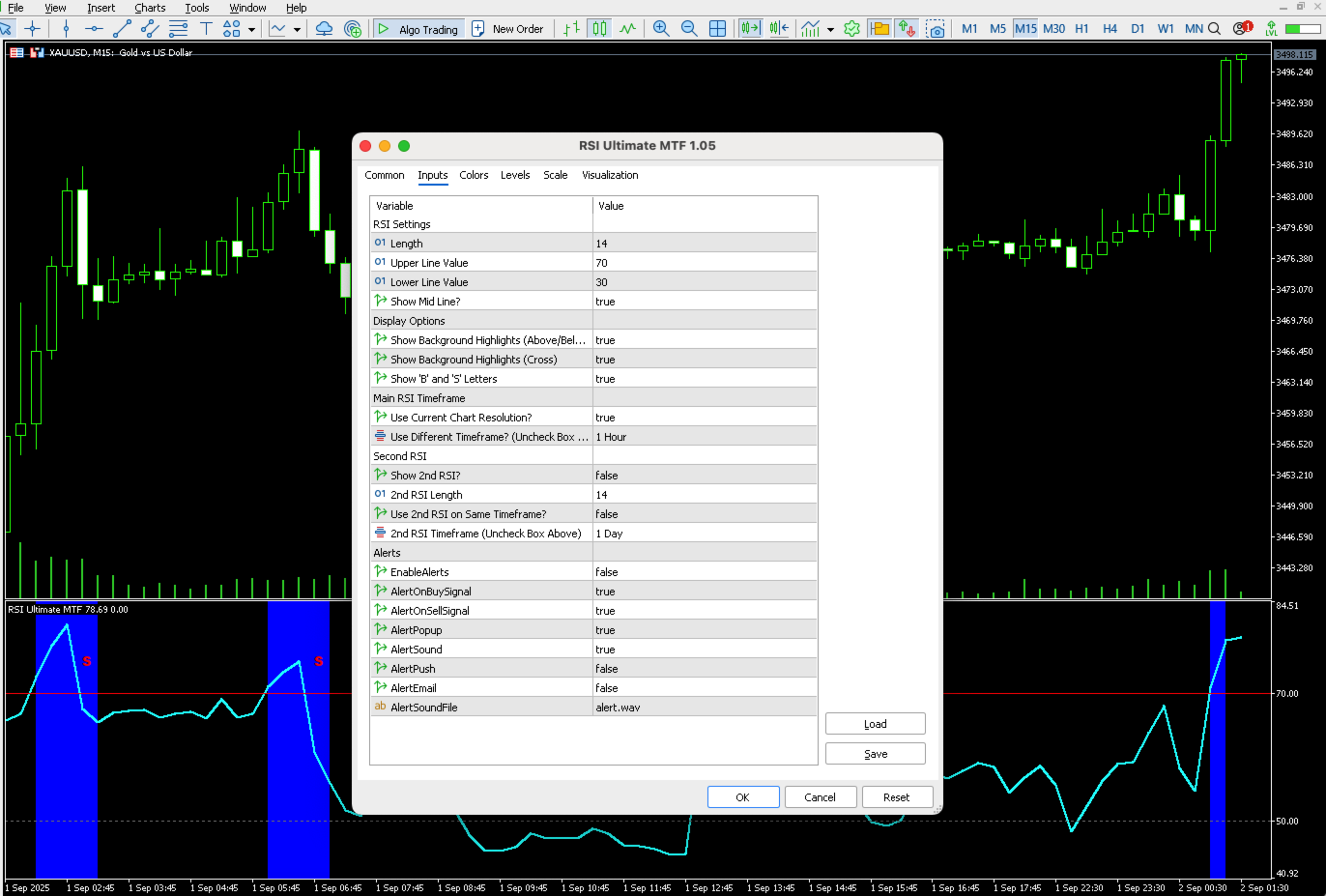Viewport: 1326px width, 896px height.
Task: Toggle chart shift from right edge
Action: point(778,29)
